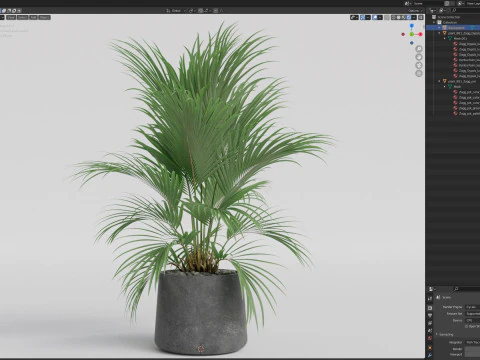Screen dimensions: 480x360
Task: Toggle perspective/orthographic navigation button
Action: click(419, 73)
